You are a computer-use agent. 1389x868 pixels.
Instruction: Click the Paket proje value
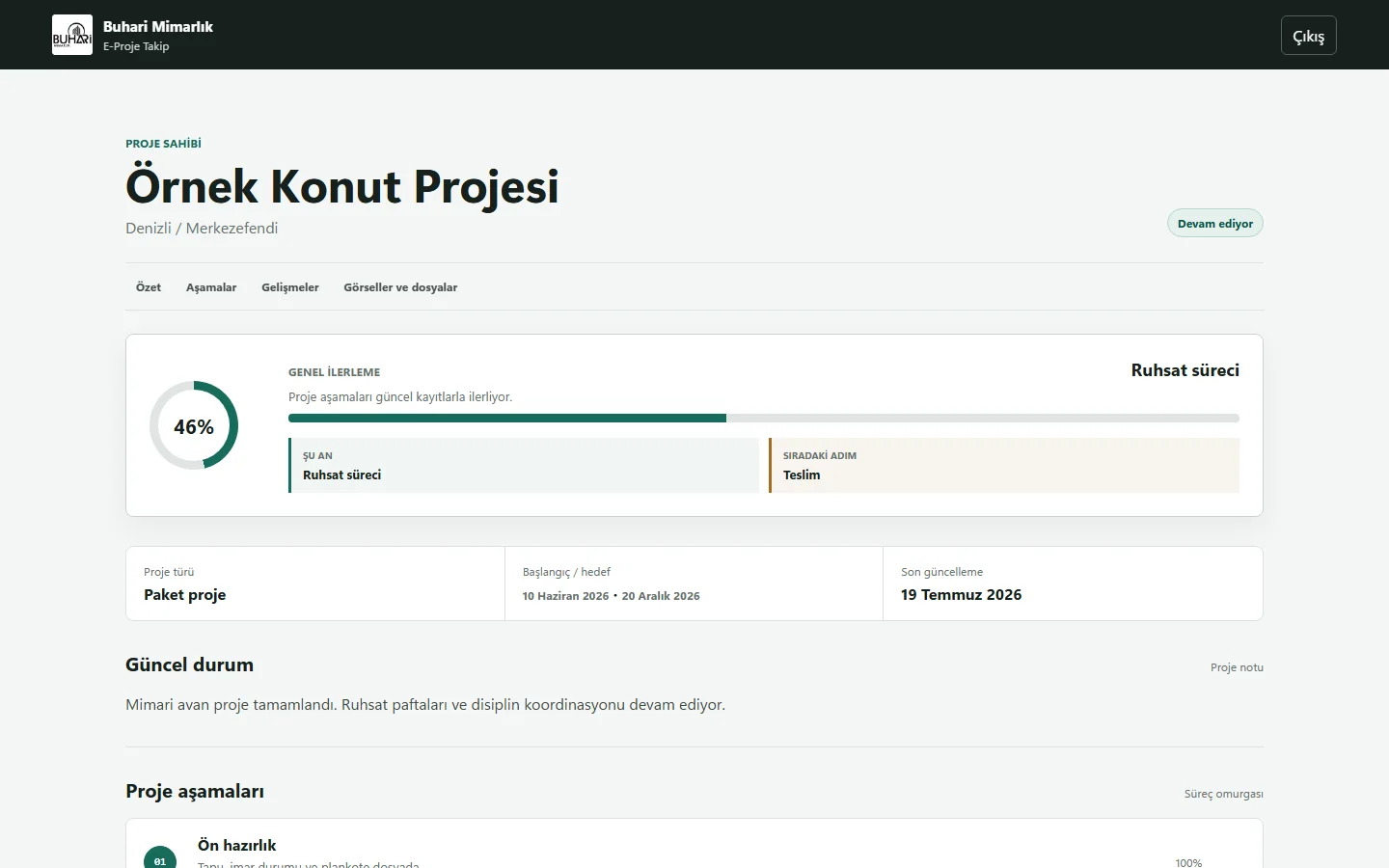184,595
